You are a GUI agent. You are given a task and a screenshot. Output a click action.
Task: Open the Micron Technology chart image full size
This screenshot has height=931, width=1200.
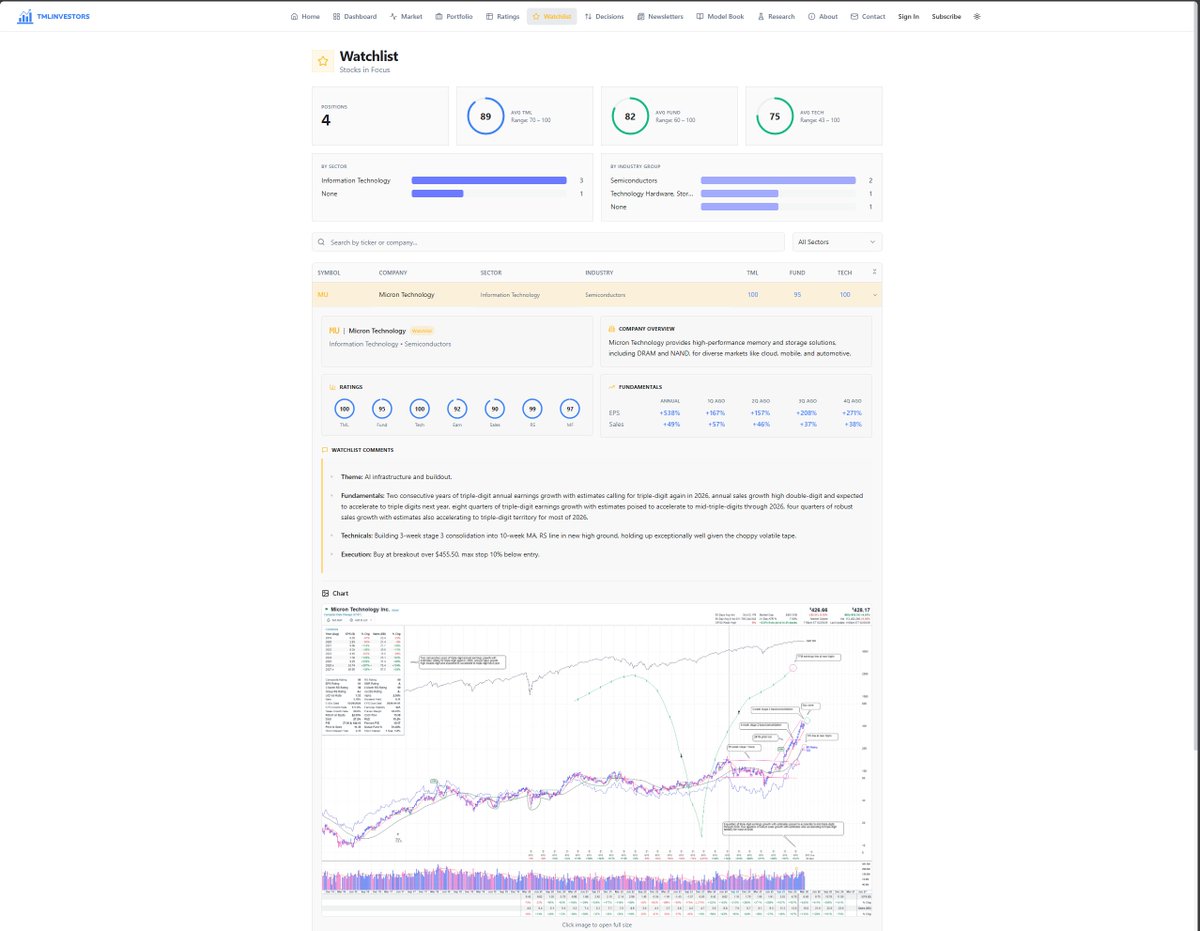pyautogui.click(x=597, y=759)
